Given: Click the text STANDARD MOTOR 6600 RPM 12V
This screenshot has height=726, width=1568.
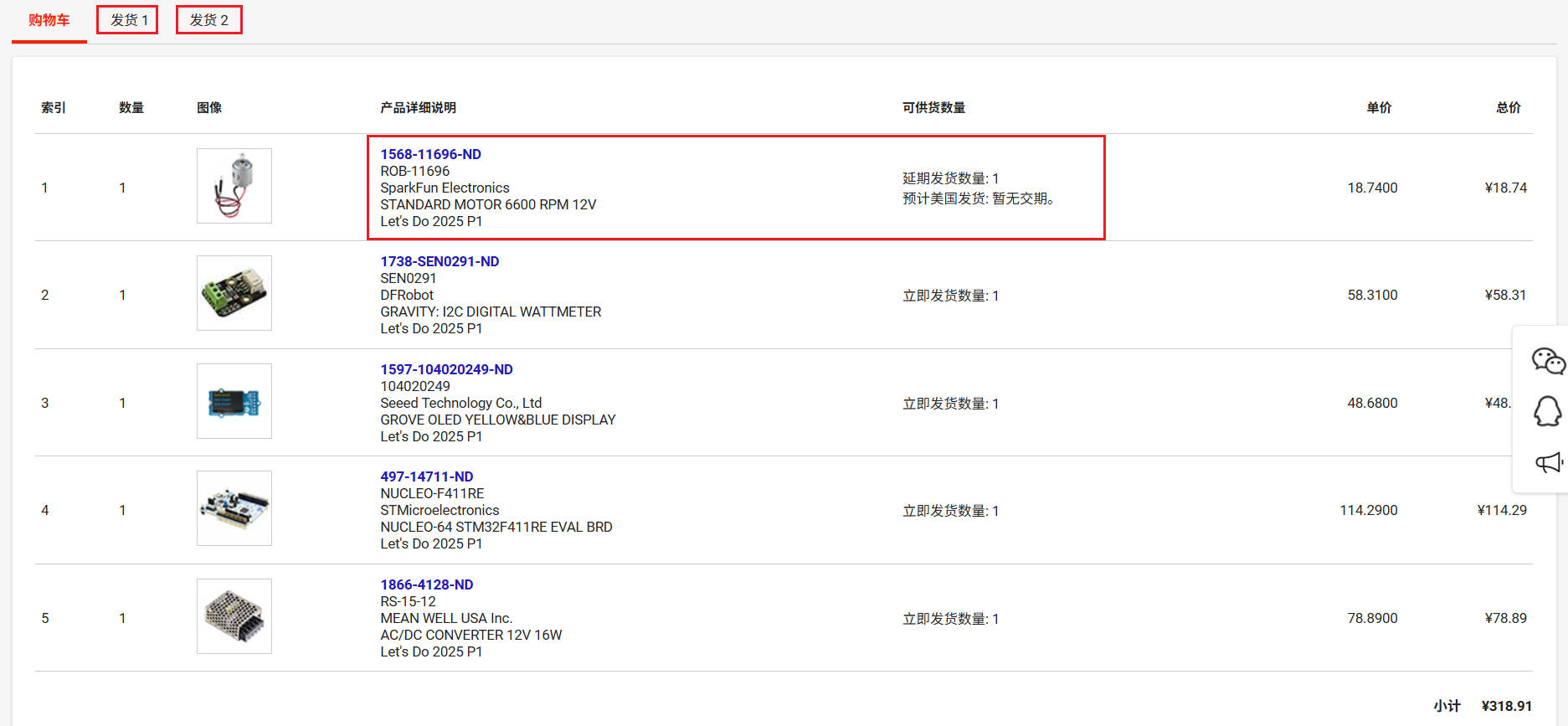Looking at the screenshot, I should pos(488,204).
